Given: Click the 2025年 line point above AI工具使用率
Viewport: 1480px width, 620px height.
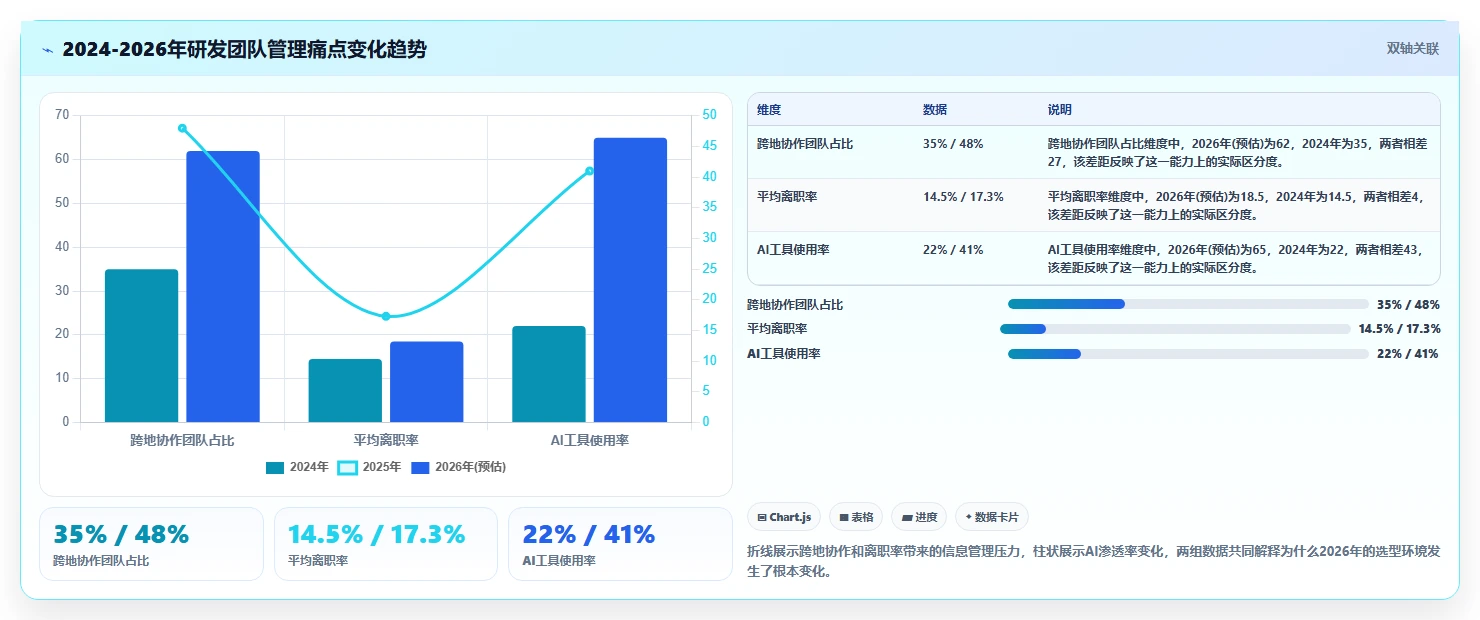Looking at the screenshot, I should [x=589, y=171].
